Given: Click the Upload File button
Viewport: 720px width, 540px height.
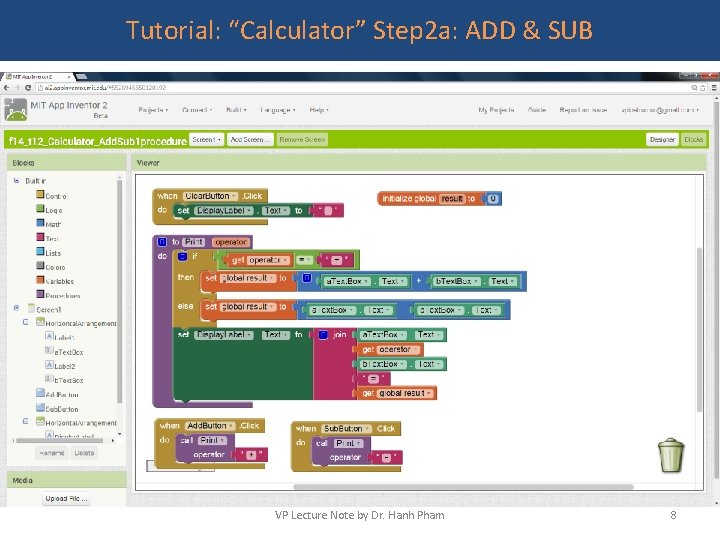Looking at the screenshot, I should click(66, 499).
